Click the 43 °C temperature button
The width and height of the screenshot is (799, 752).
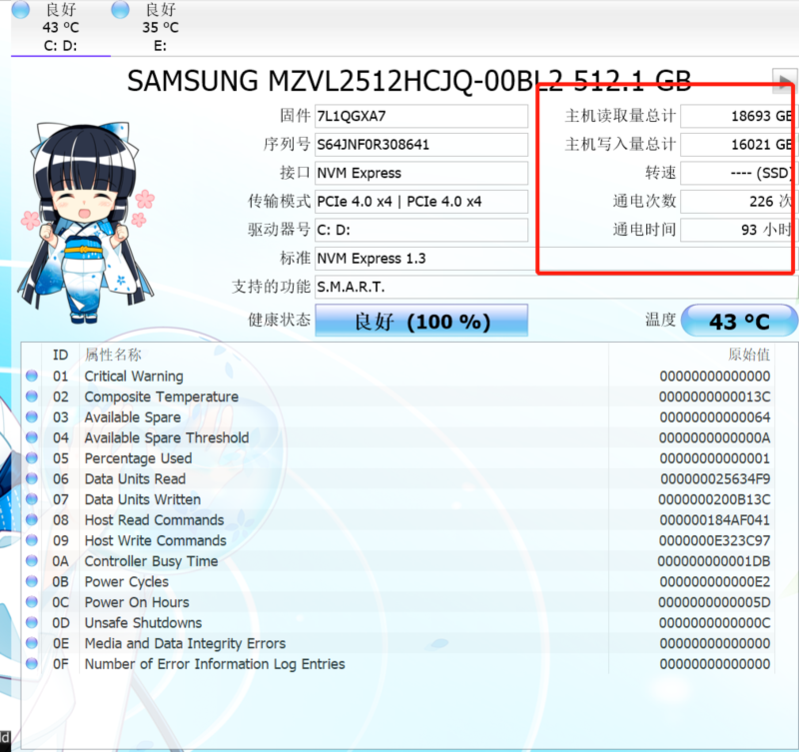pos(739,321)
